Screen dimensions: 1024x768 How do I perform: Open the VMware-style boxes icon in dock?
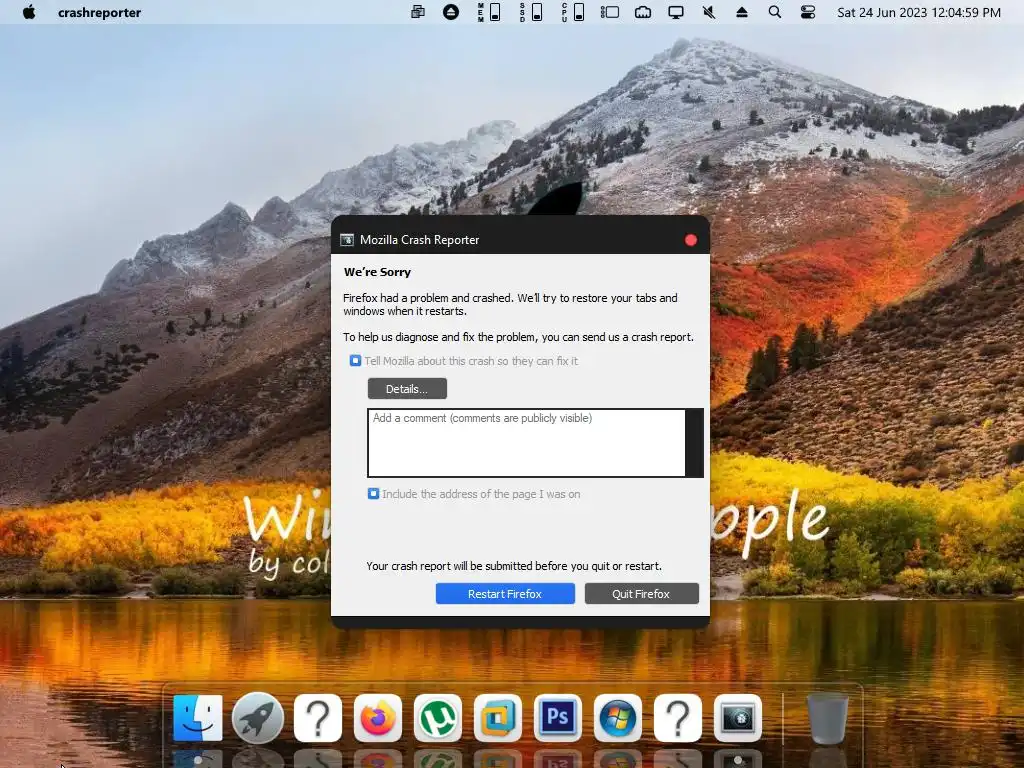[x=498, y=718]
